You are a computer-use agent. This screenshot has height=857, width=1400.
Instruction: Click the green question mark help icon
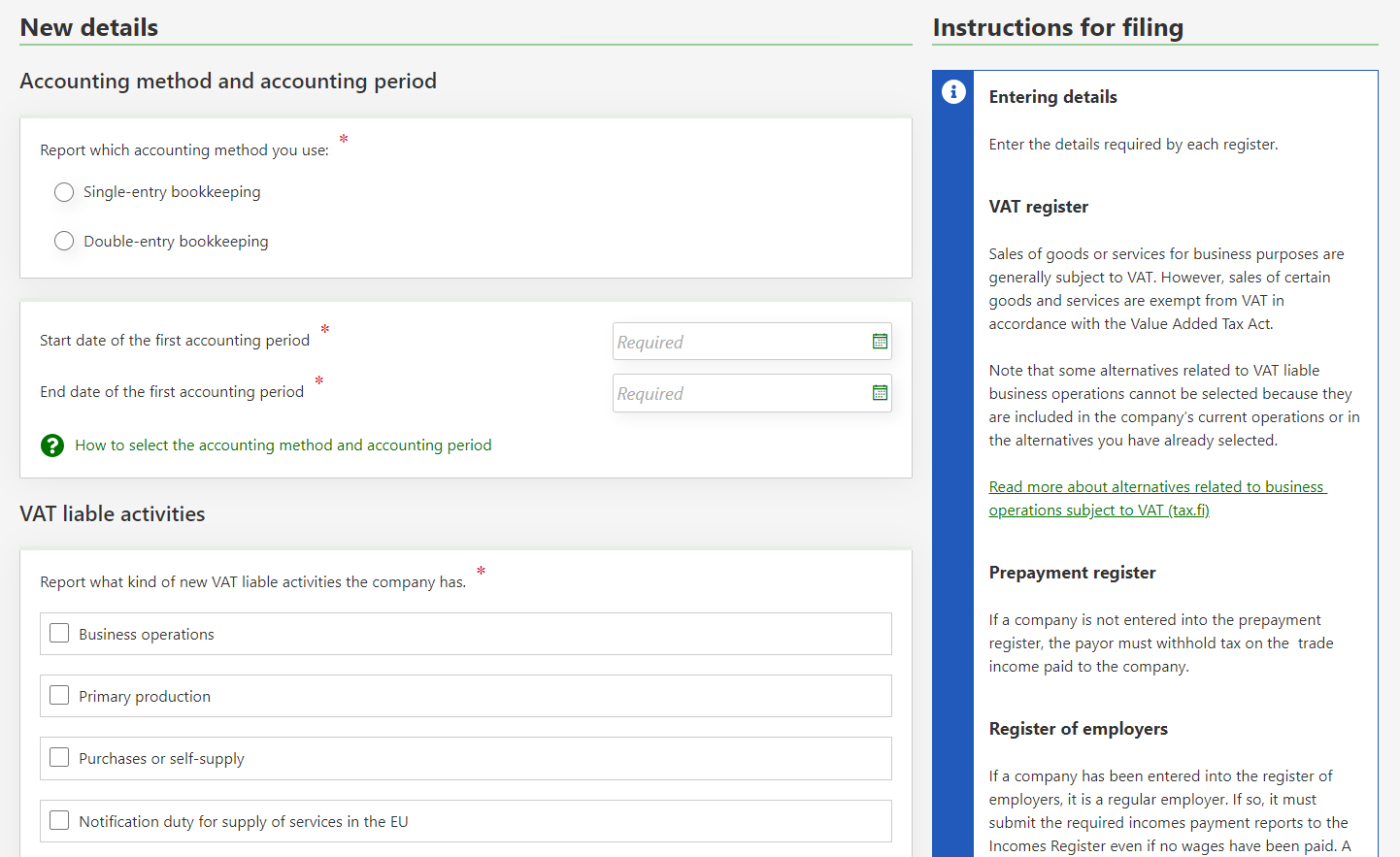(x=52, y=445)
